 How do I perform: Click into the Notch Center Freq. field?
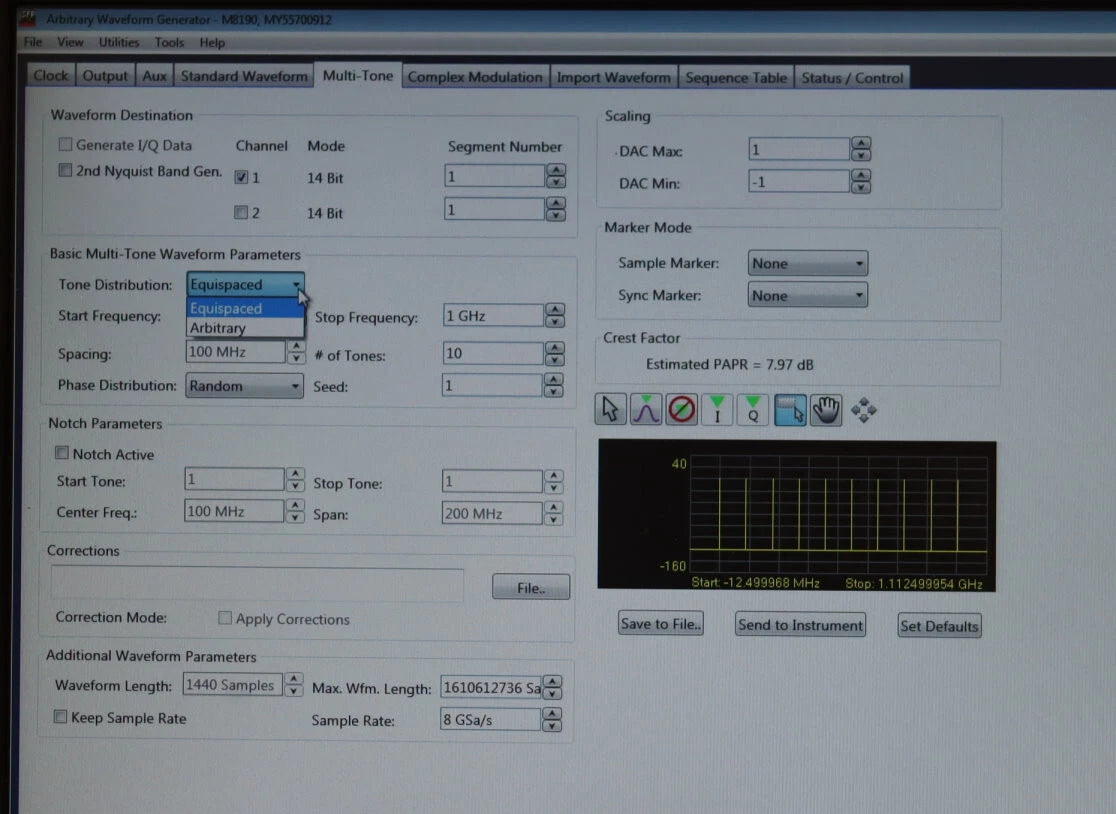tap(234, 511)
